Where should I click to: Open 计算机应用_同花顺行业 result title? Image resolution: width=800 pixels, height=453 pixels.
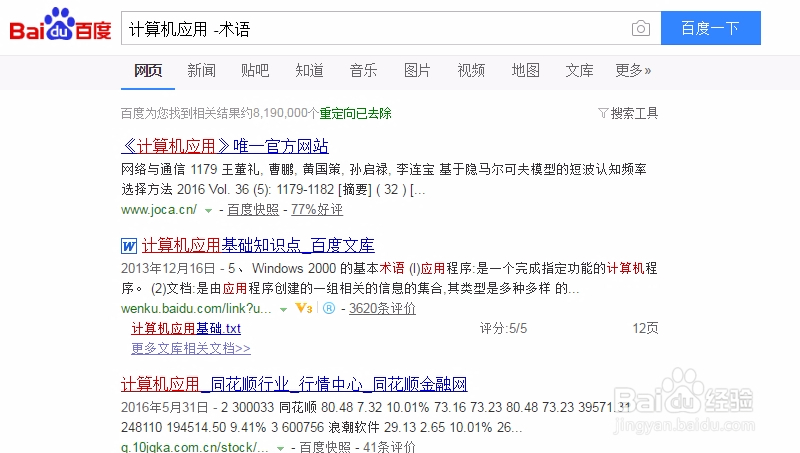(x=294, y=384)
